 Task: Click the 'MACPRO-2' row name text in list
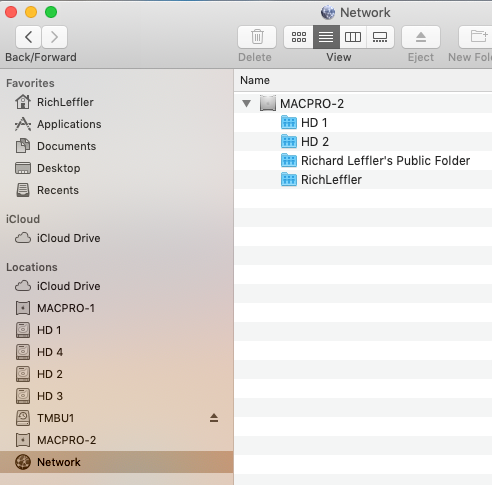[312, 104]
